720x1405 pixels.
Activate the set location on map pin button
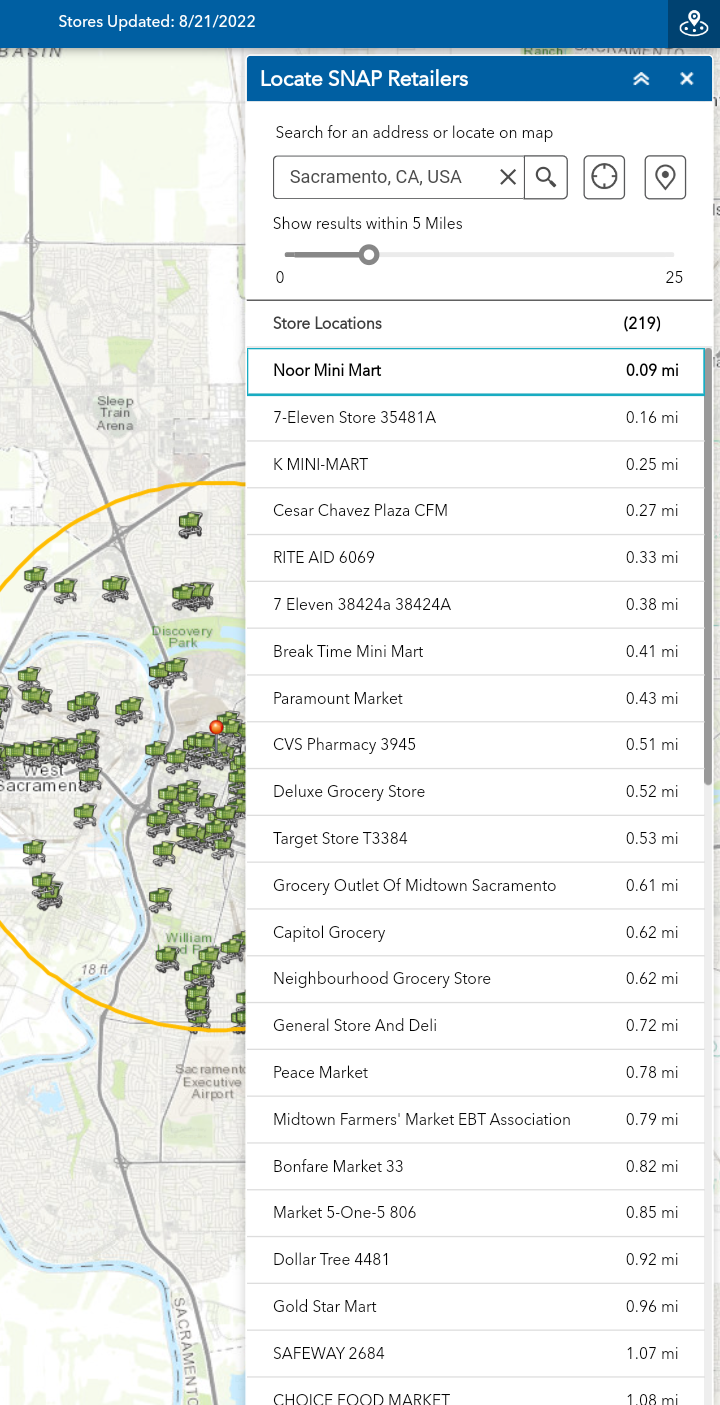pos(665,177)
